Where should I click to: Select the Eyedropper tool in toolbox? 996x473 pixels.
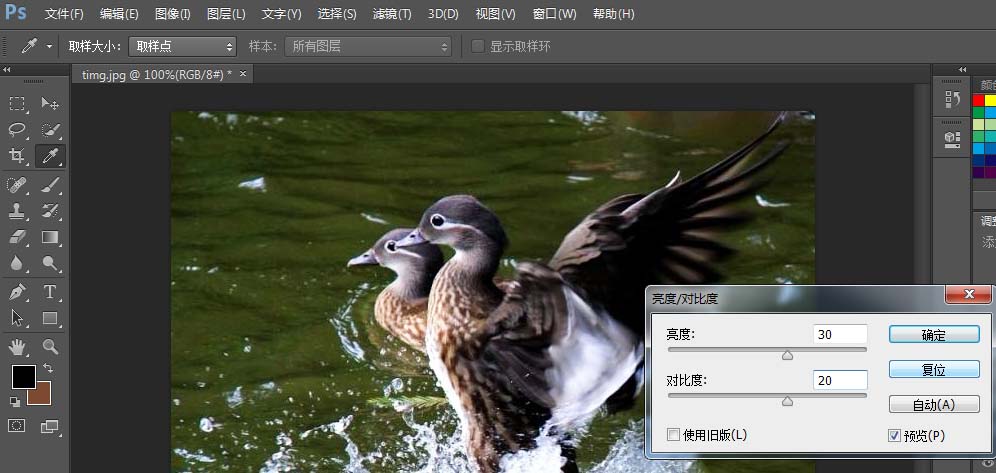tap(50, 156)
